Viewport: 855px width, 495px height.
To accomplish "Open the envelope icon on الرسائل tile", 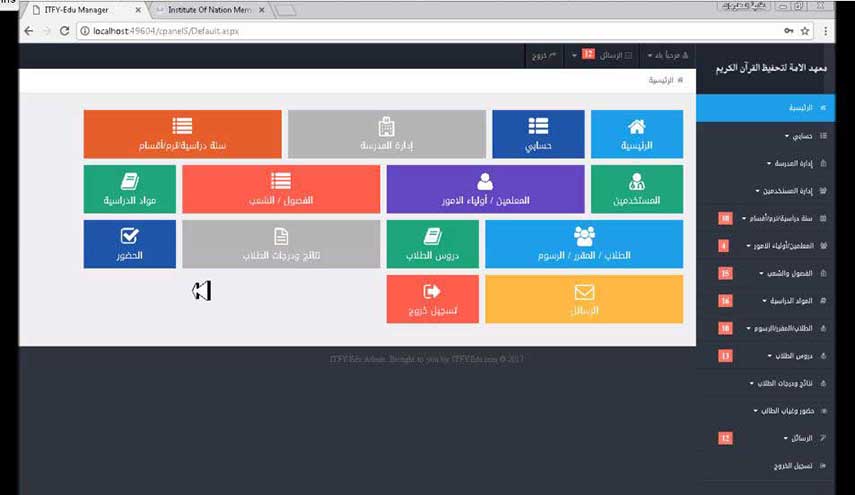I will coord(584,292).
